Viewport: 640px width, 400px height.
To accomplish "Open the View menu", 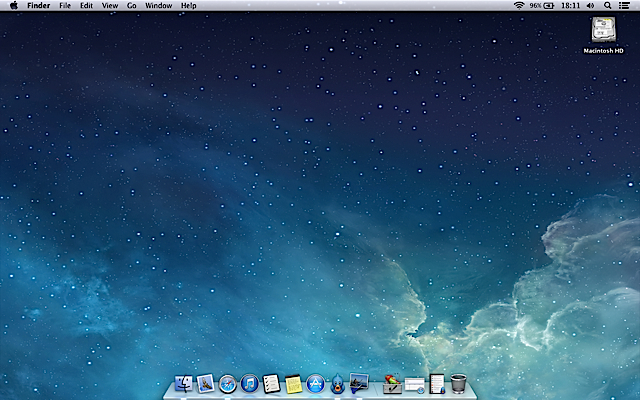I will tap(110, 5).
